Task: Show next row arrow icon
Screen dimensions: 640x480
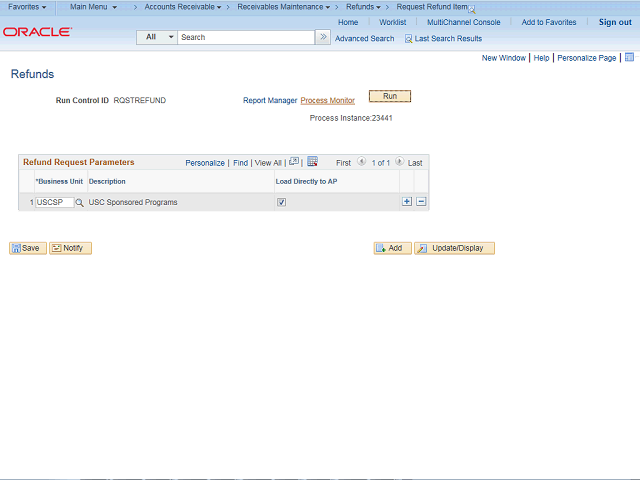Action: click(400, 162)
